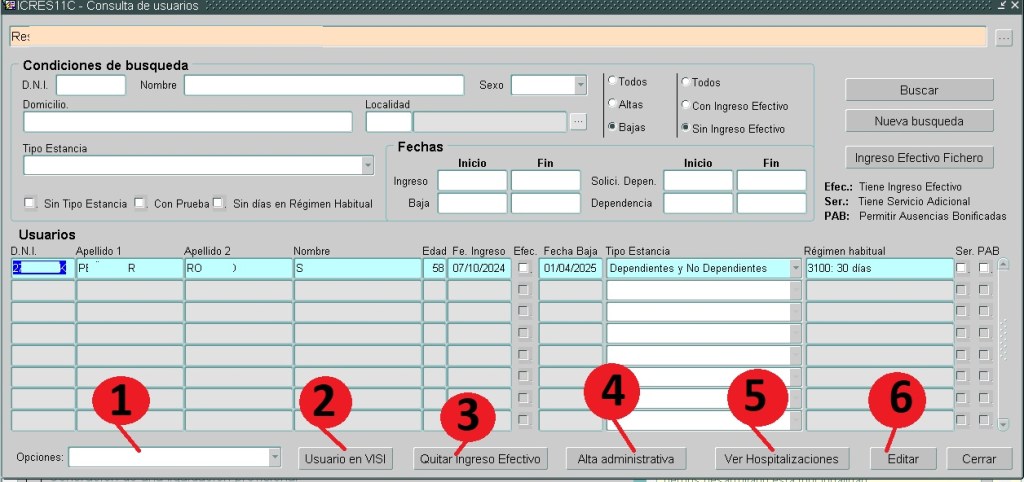The height and width of the screenshot is (482, 1024).
Task: Expand Tipo Estancia dropdown in first user row
Action: pos(795,268)
